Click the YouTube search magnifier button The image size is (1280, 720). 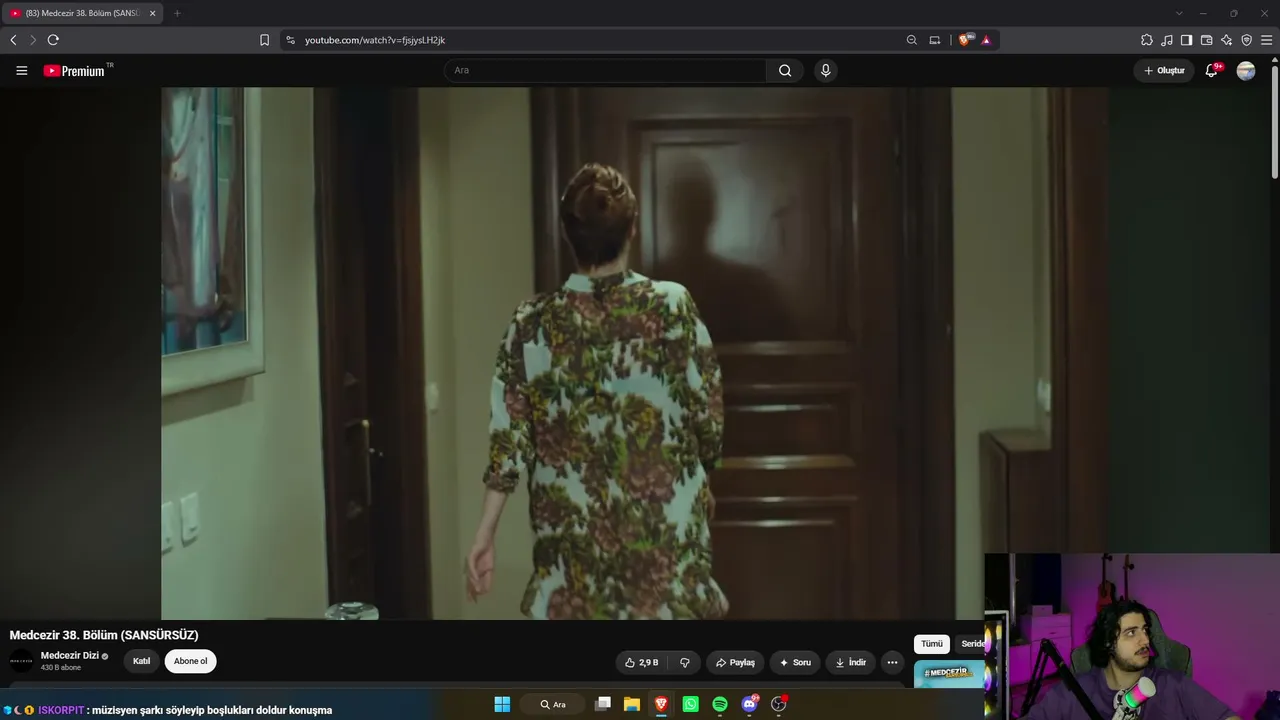(785, 71)
